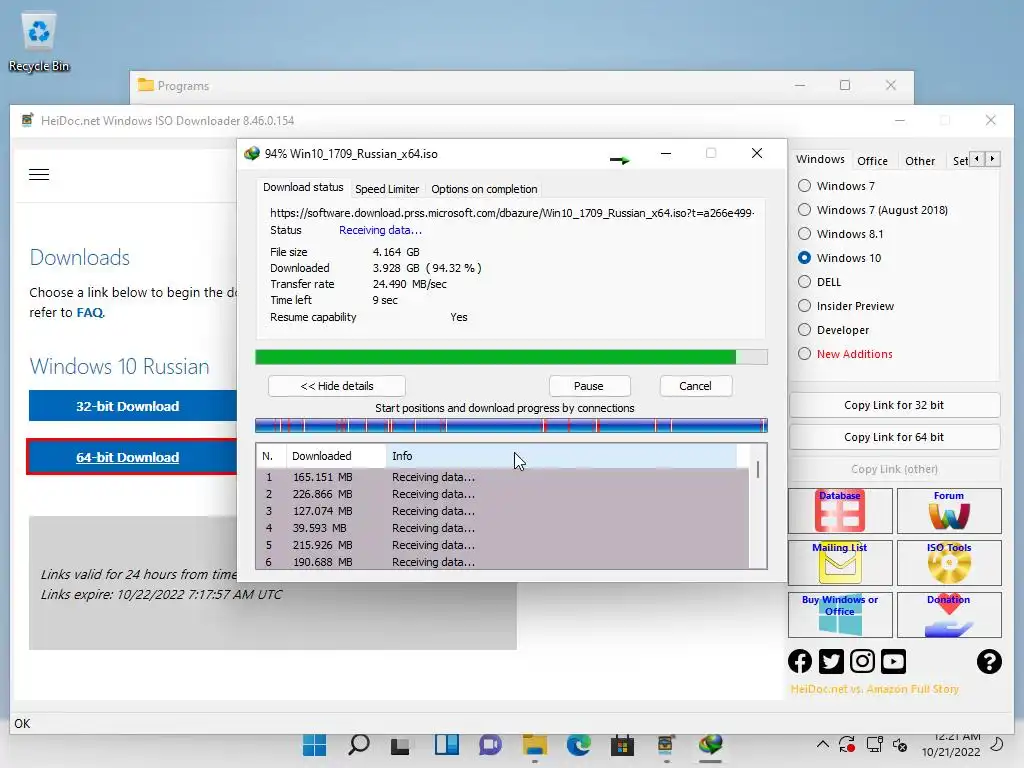Image resolution: width=1024 pixels, height=768 pixels.
Task: Open taskbar Search
Action: pyautogui.click(x=359, y=744)
